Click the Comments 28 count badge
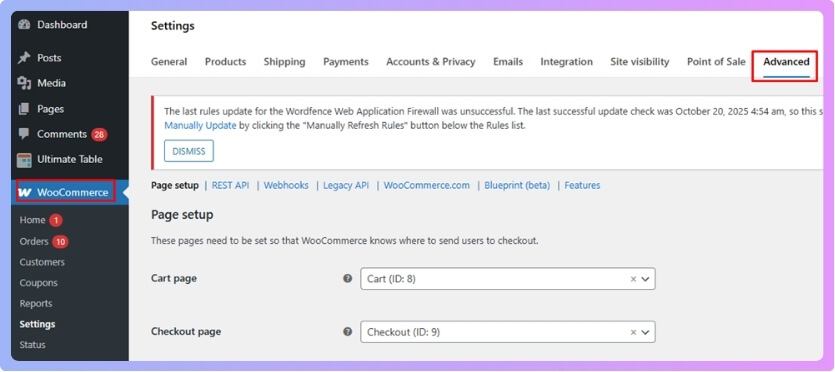The image size is (835, 372). point(99,135)
